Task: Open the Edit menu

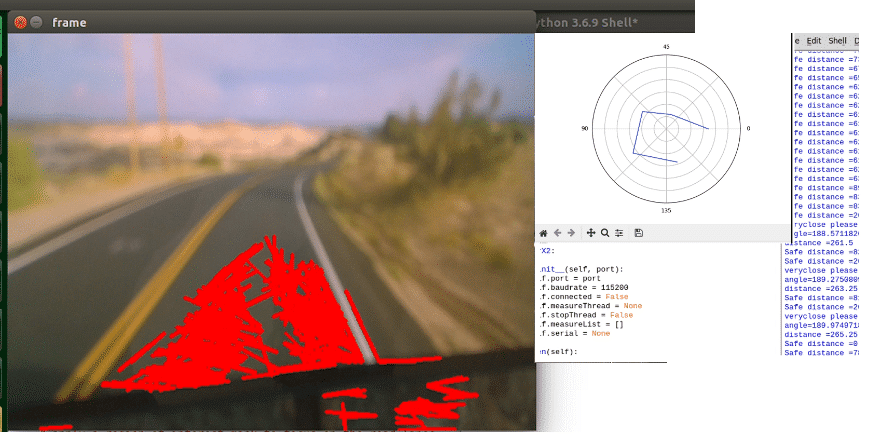Action: tap(814, 40)
